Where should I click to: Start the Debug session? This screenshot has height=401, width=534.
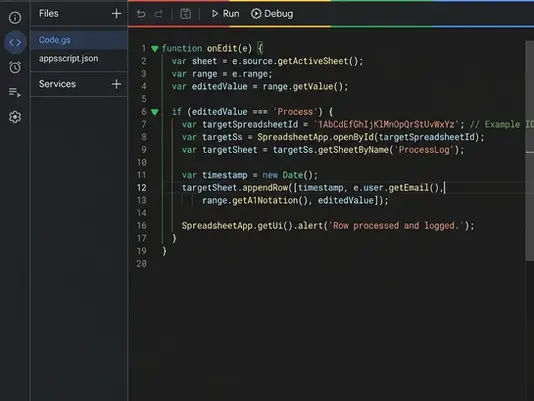[x=272, y=14]
